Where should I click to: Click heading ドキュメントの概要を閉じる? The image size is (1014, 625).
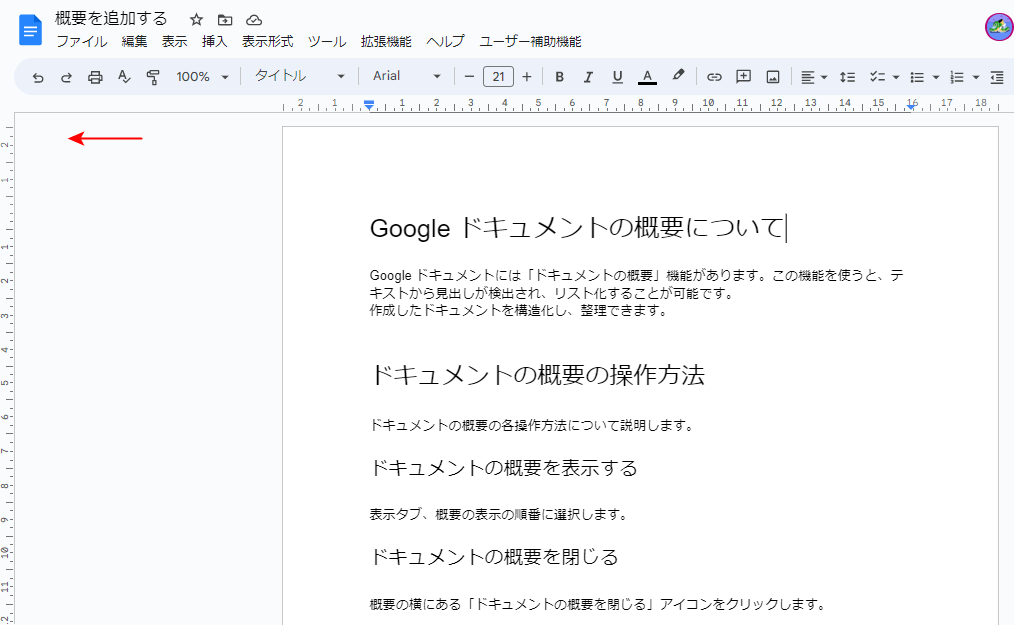coord(494,557)
